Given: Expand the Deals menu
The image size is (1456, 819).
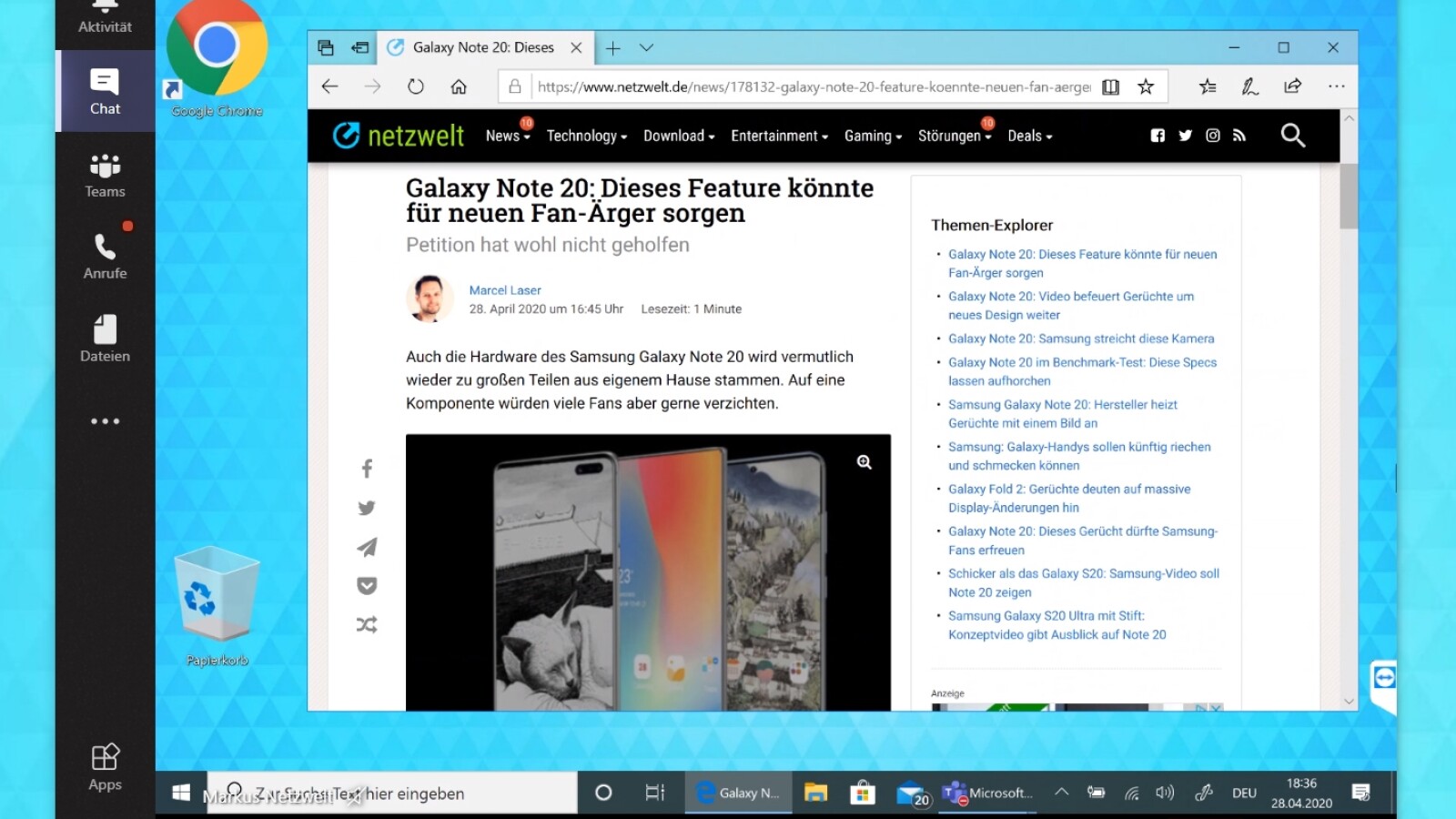Looking at the screenshot, I should click(1029, 136).
